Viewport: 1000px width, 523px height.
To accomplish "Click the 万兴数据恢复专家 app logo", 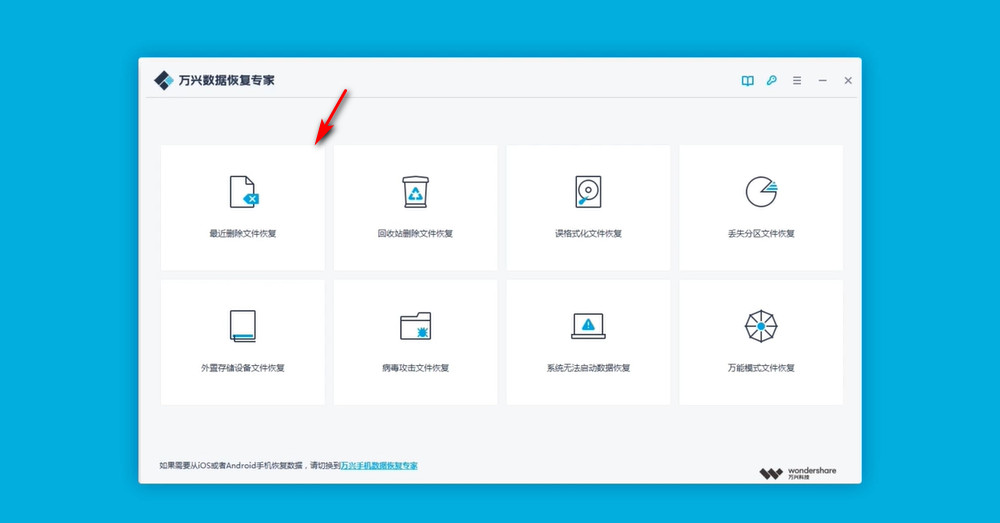I will (x=164, y=80).
